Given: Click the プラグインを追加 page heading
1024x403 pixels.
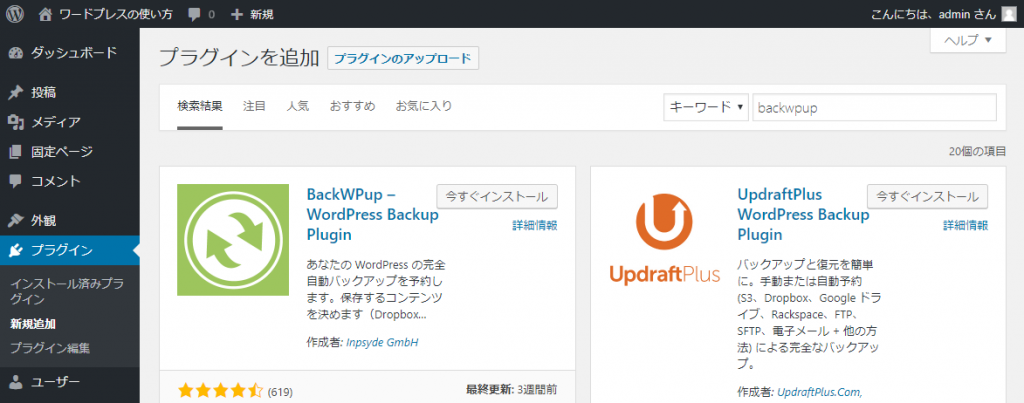Looking at the screenshot, I should [239, 57].
